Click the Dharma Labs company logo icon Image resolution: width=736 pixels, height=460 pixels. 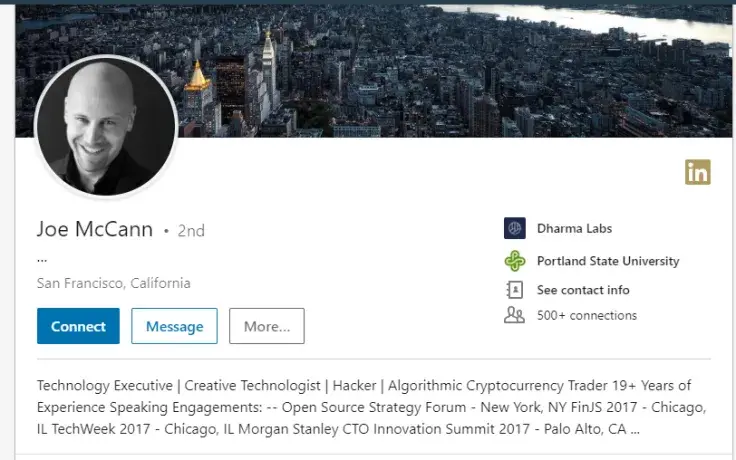[515, 229]
